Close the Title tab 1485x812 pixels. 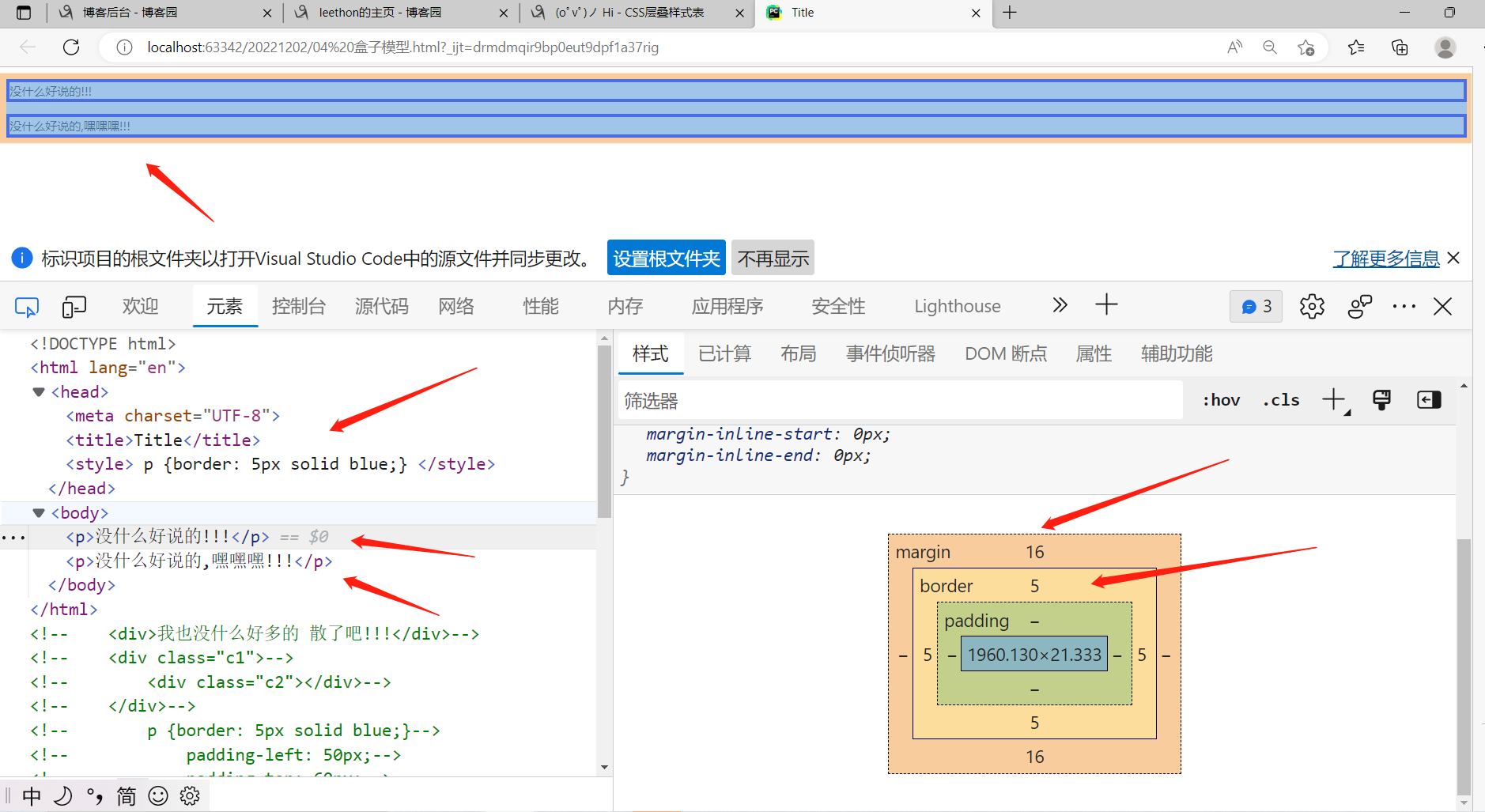[976, 13]
